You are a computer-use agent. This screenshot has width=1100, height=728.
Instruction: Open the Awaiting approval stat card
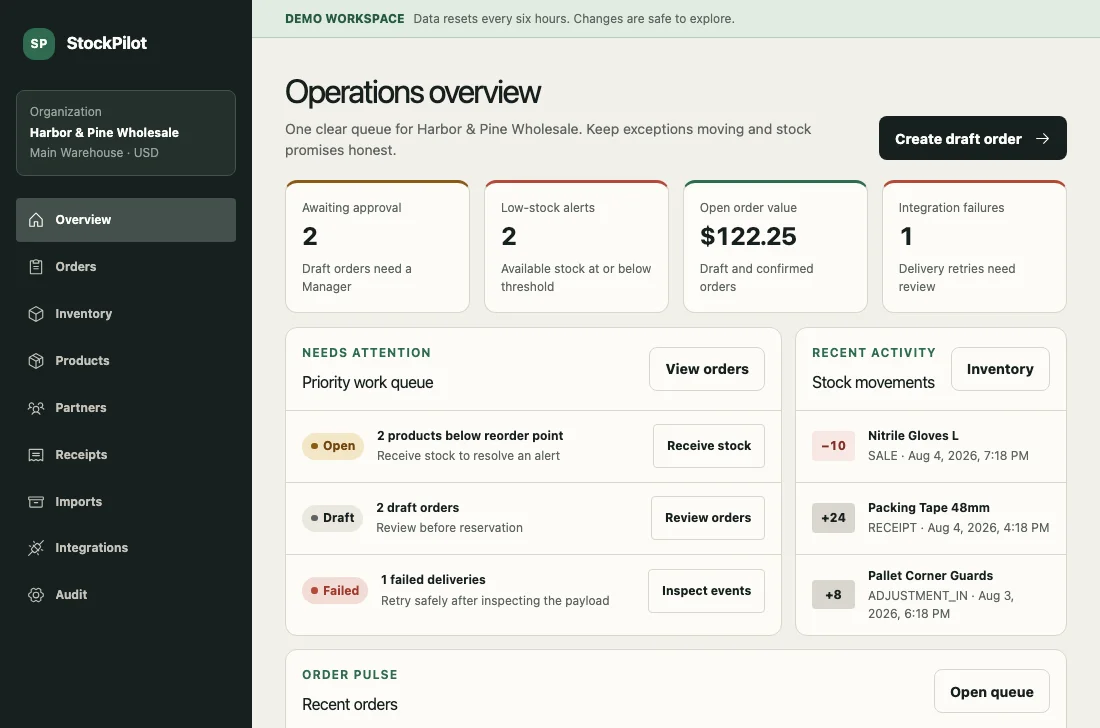click(x=377, y=246)
